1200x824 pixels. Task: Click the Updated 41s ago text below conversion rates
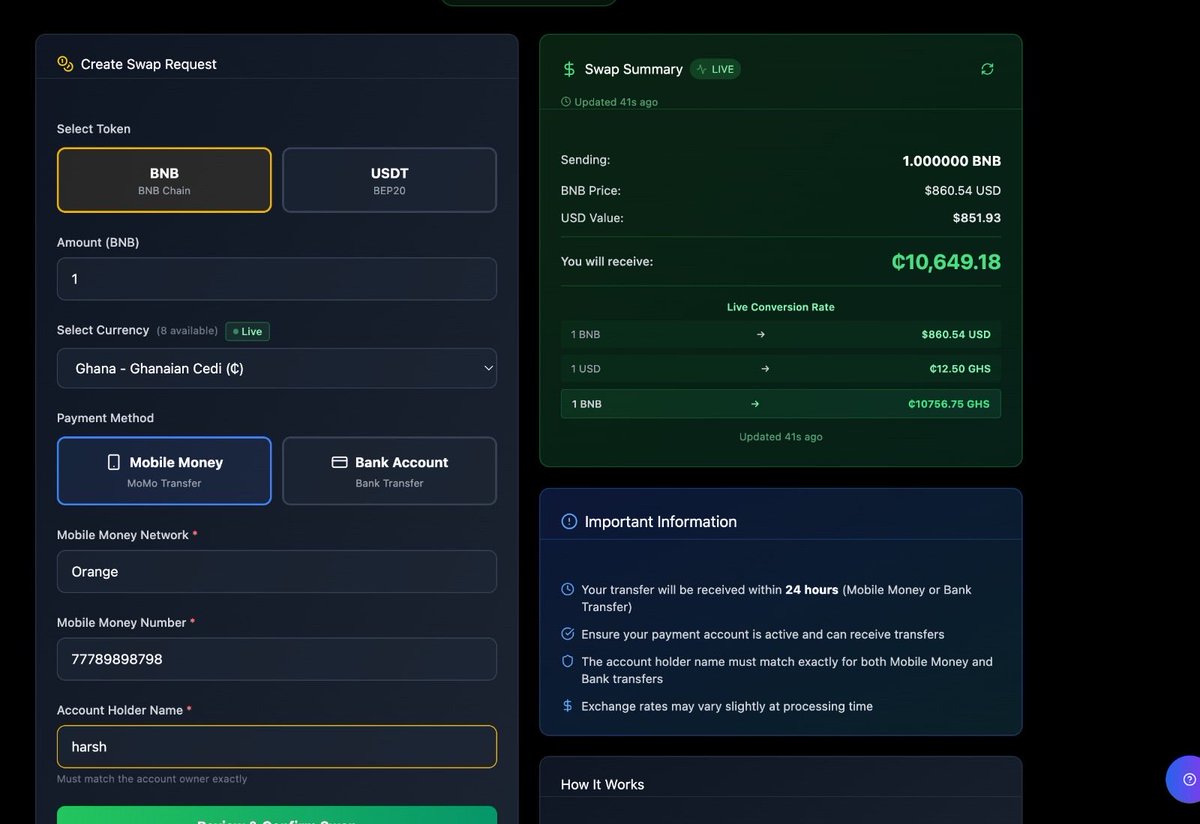point(781,437)
